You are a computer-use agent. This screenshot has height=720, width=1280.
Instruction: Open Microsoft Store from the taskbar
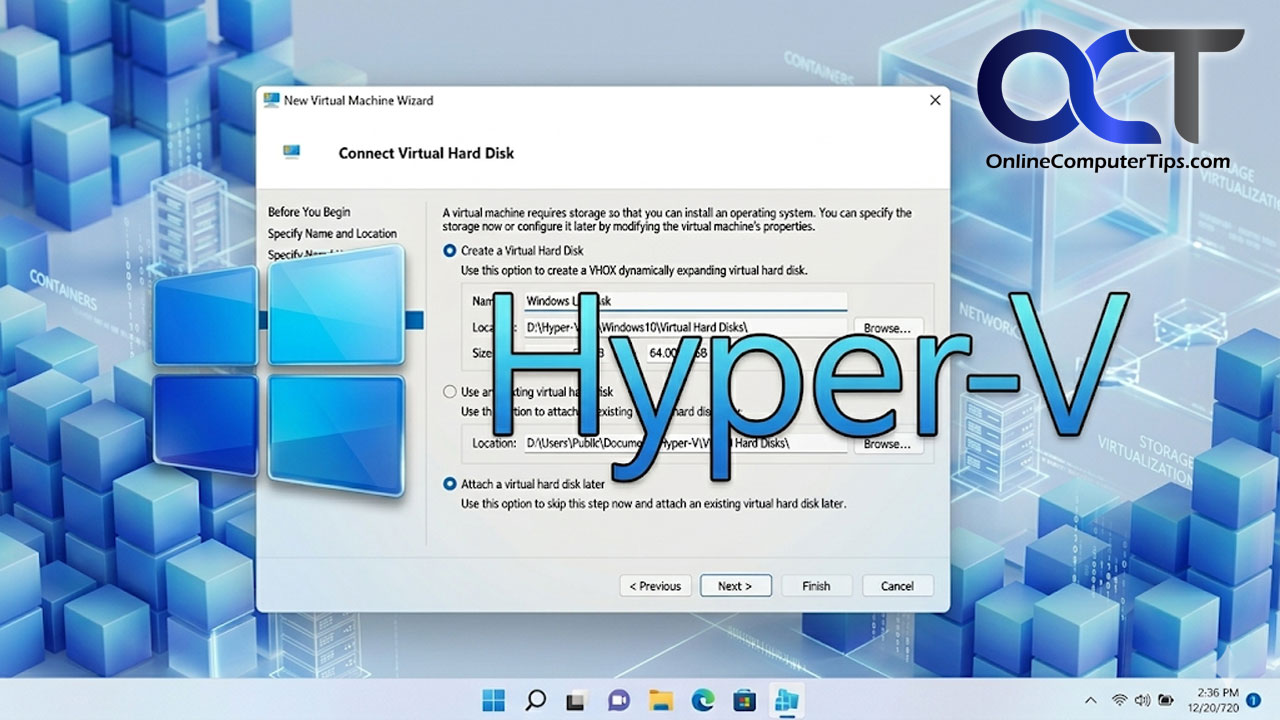(744, 700)
